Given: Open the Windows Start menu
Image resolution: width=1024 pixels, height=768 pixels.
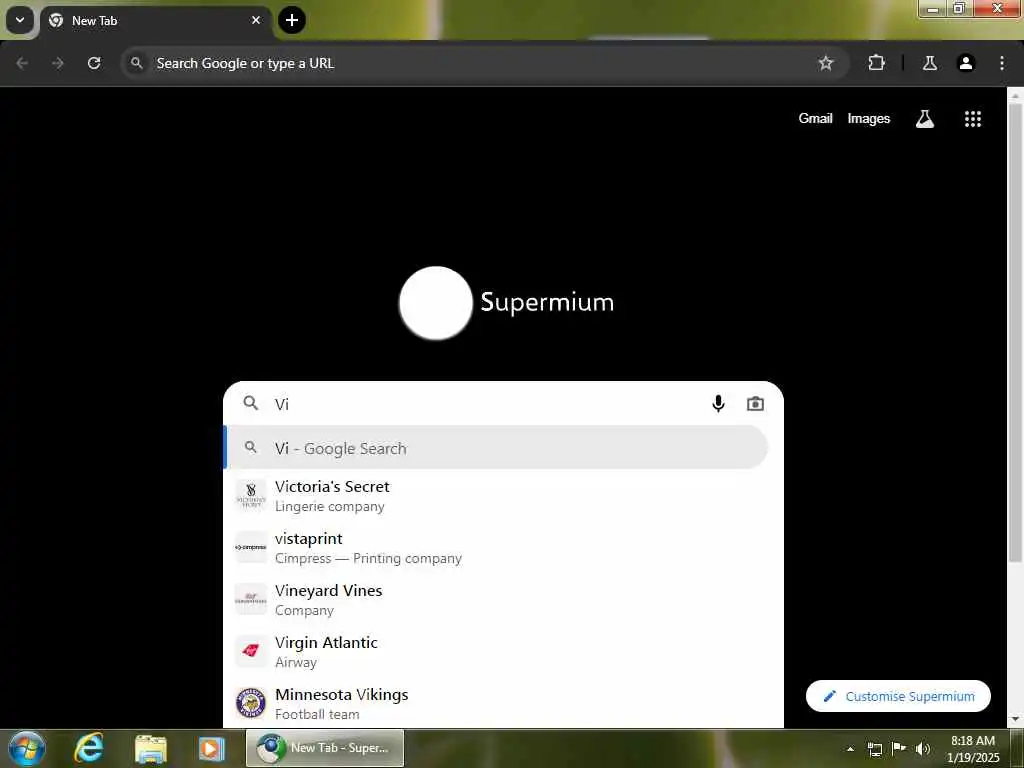Looking at the screenshot, I should coord(26,748).
